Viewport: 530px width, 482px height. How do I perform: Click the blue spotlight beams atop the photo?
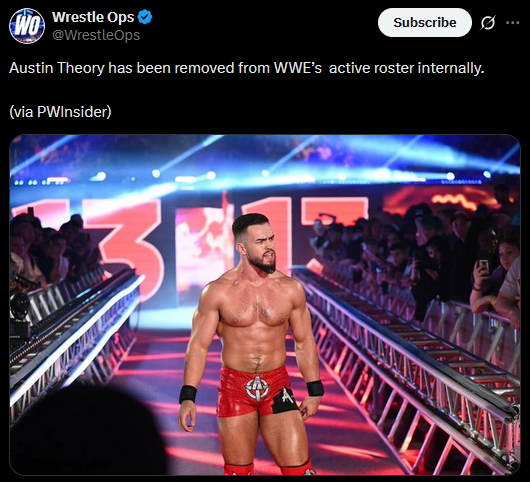265,159
